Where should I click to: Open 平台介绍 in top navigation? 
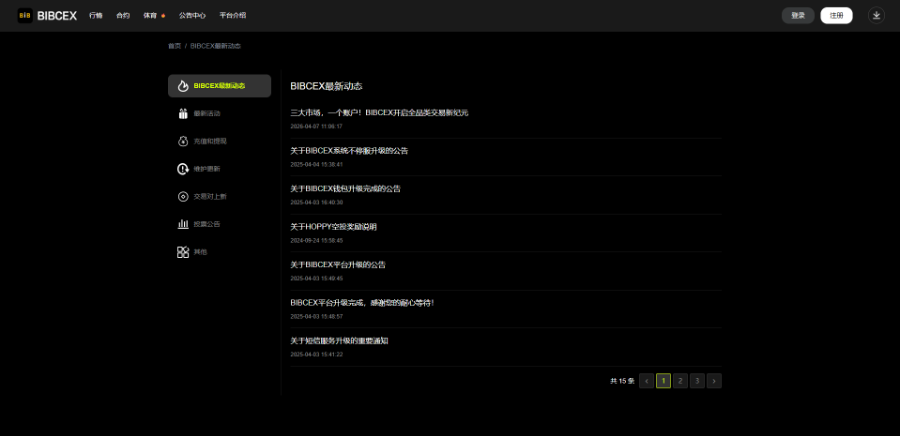click(x=232, y=15)
